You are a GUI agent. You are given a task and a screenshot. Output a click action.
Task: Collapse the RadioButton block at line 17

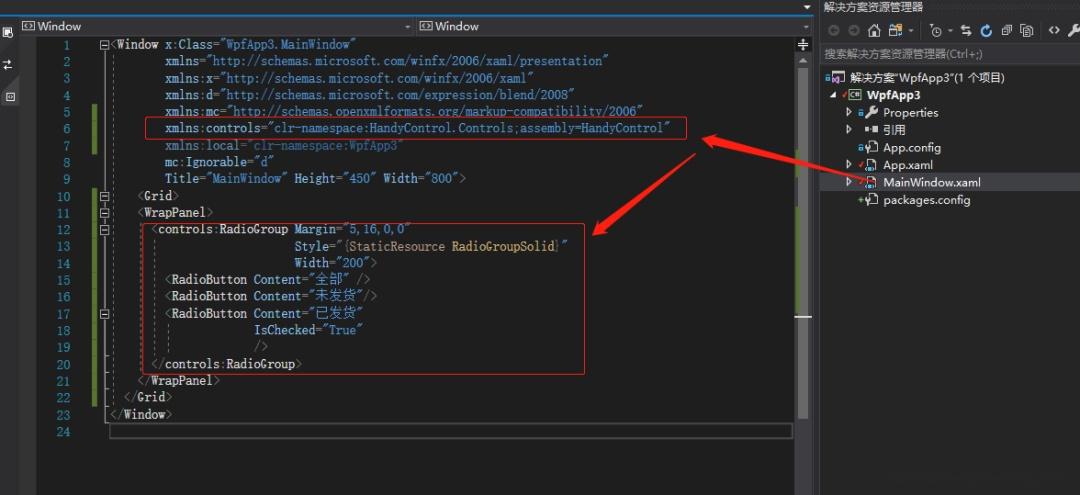(104, 314)
